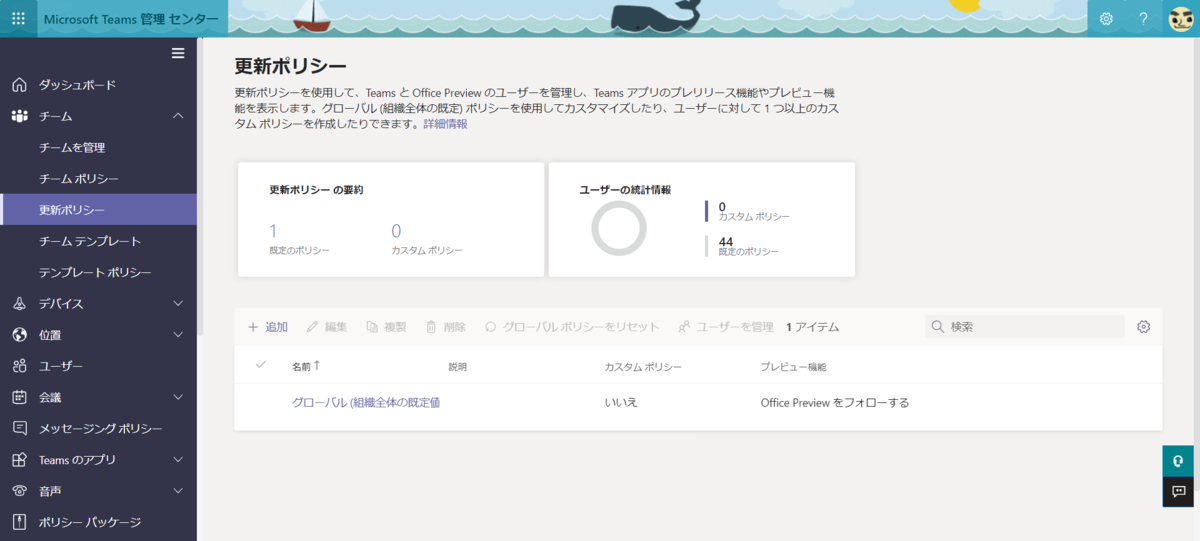Click the Teams apps icon
The image size is (1200, 541).
19,460
